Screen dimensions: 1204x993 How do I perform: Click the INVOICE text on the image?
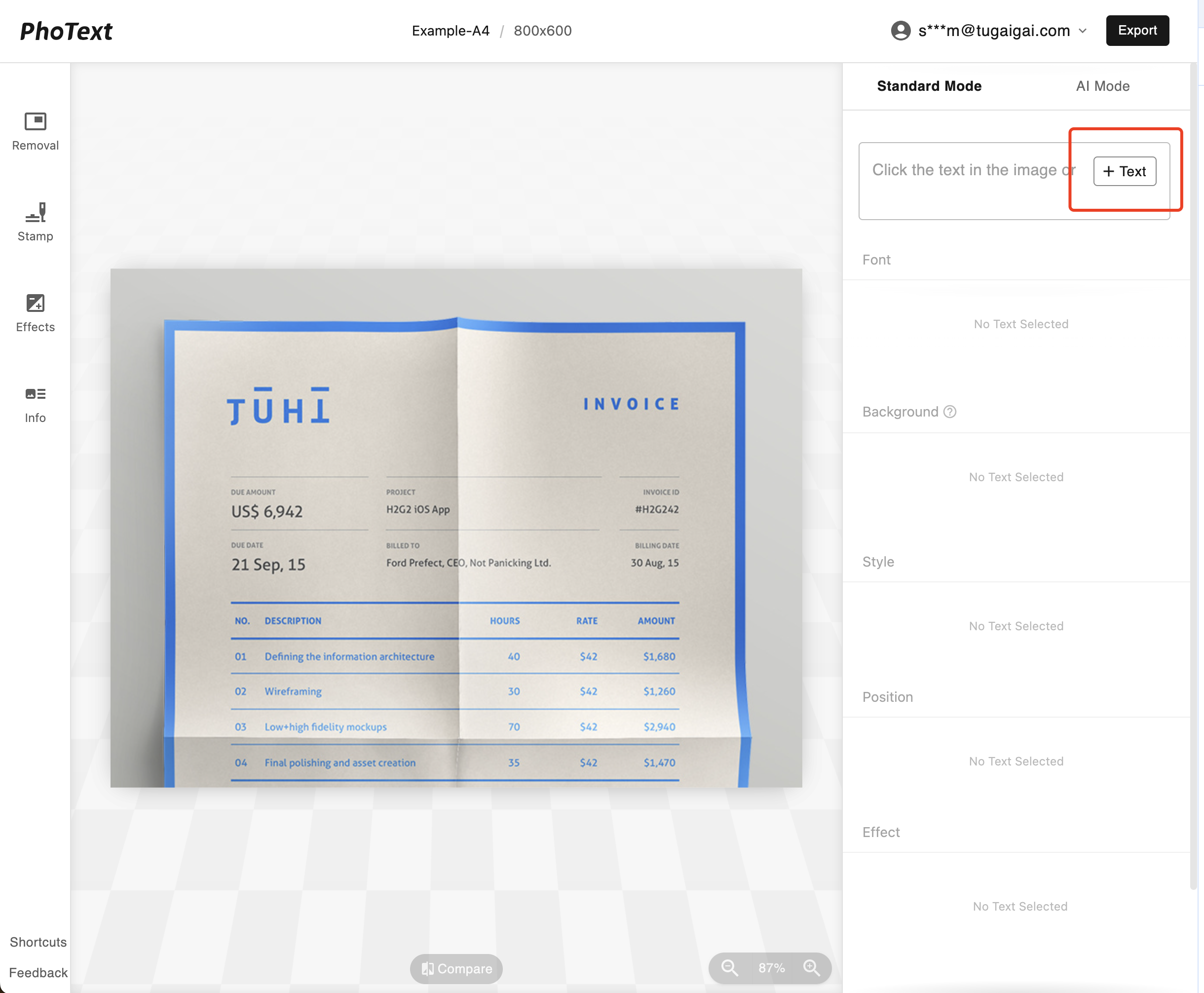pos(631,404)
